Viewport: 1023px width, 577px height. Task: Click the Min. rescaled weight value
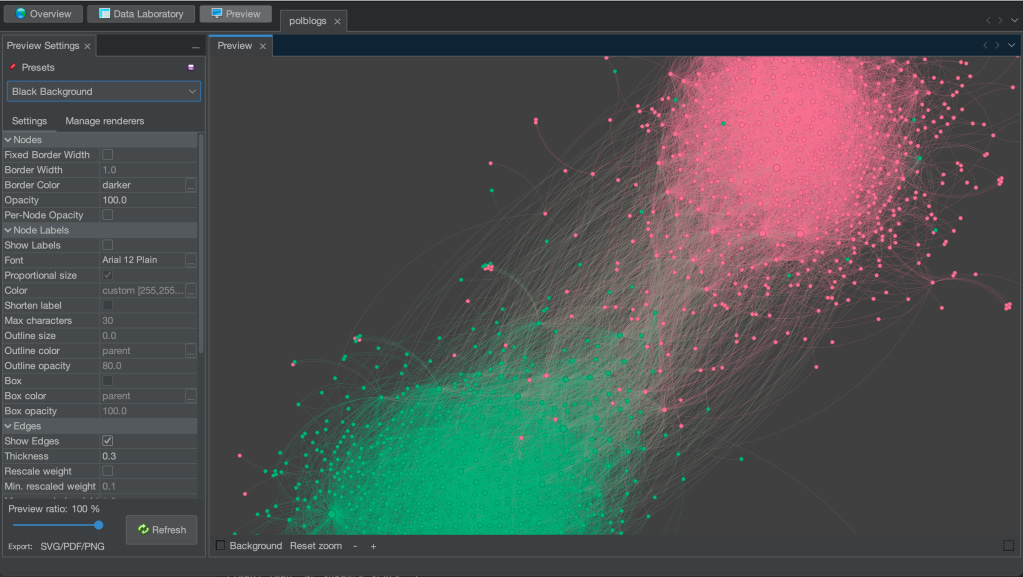(x=148, y=486)
